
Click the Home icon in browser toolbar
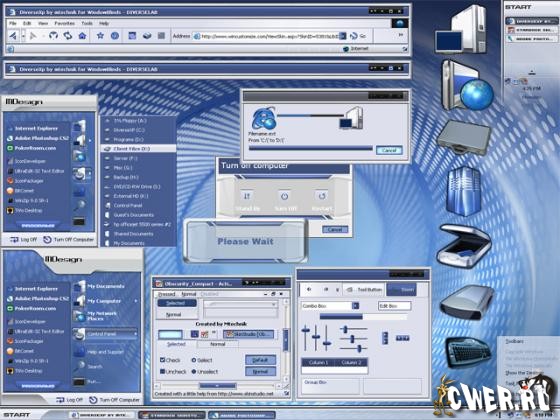pyautogui.click(x=82, y=36)
